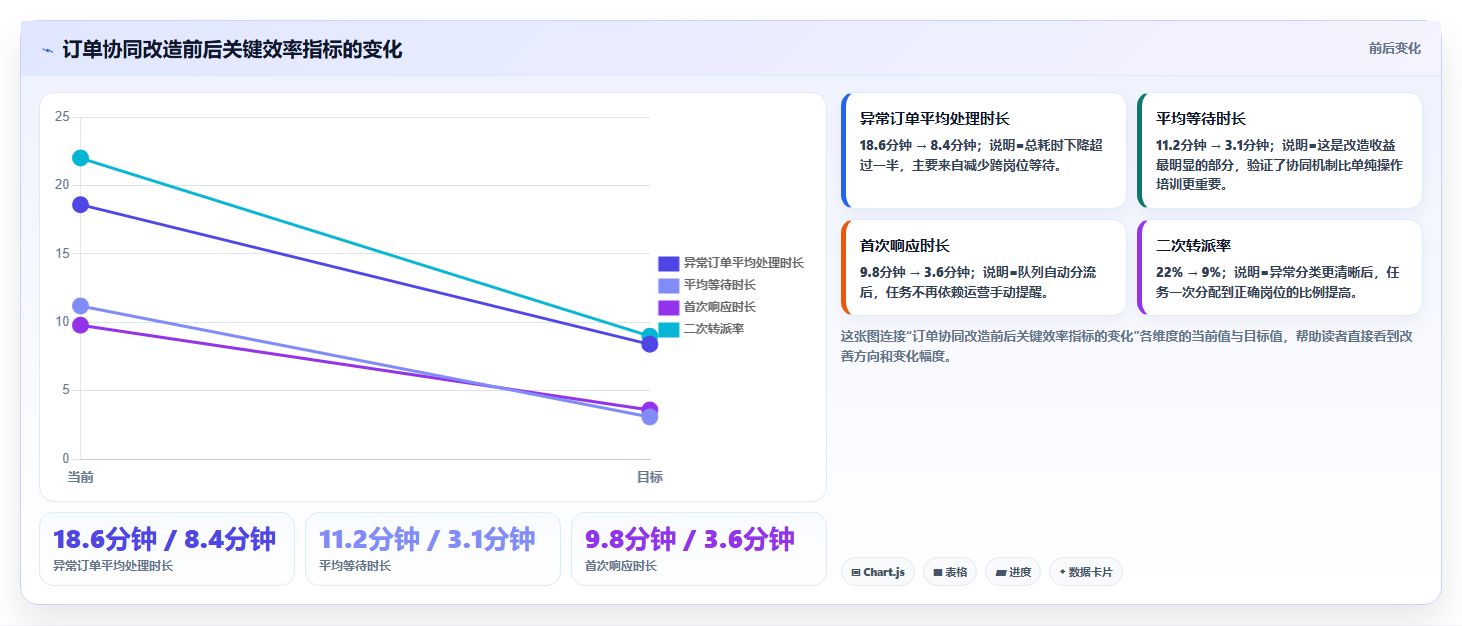Click legend text 首次响应时长
This screenshot has width=1462, height=626.
click(720, 307)
